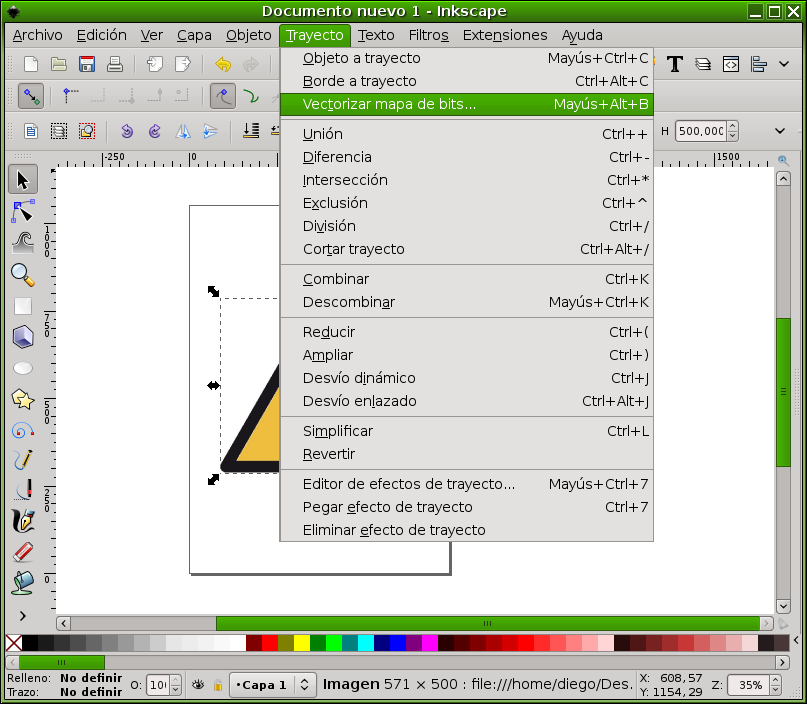Select the Selector arrow tool

click(x=22, y=180)
